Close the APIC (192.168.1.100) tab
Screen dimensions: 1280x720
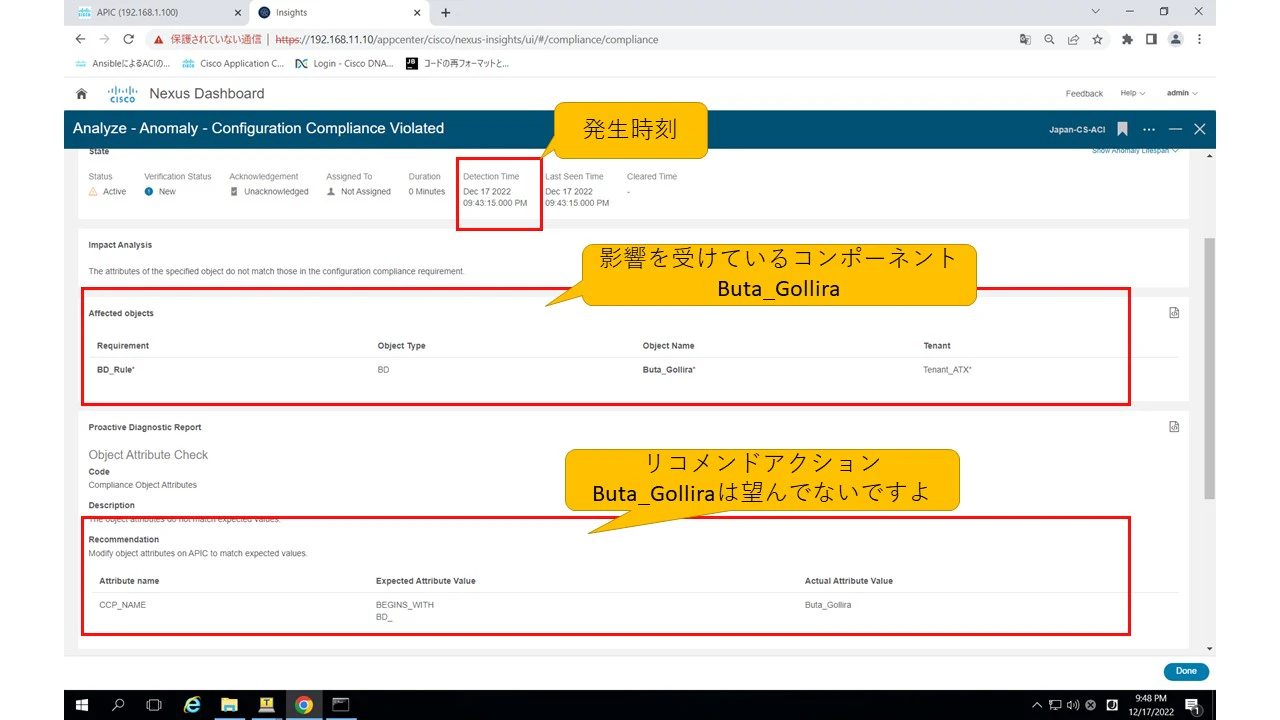click(x=237, y=13)
